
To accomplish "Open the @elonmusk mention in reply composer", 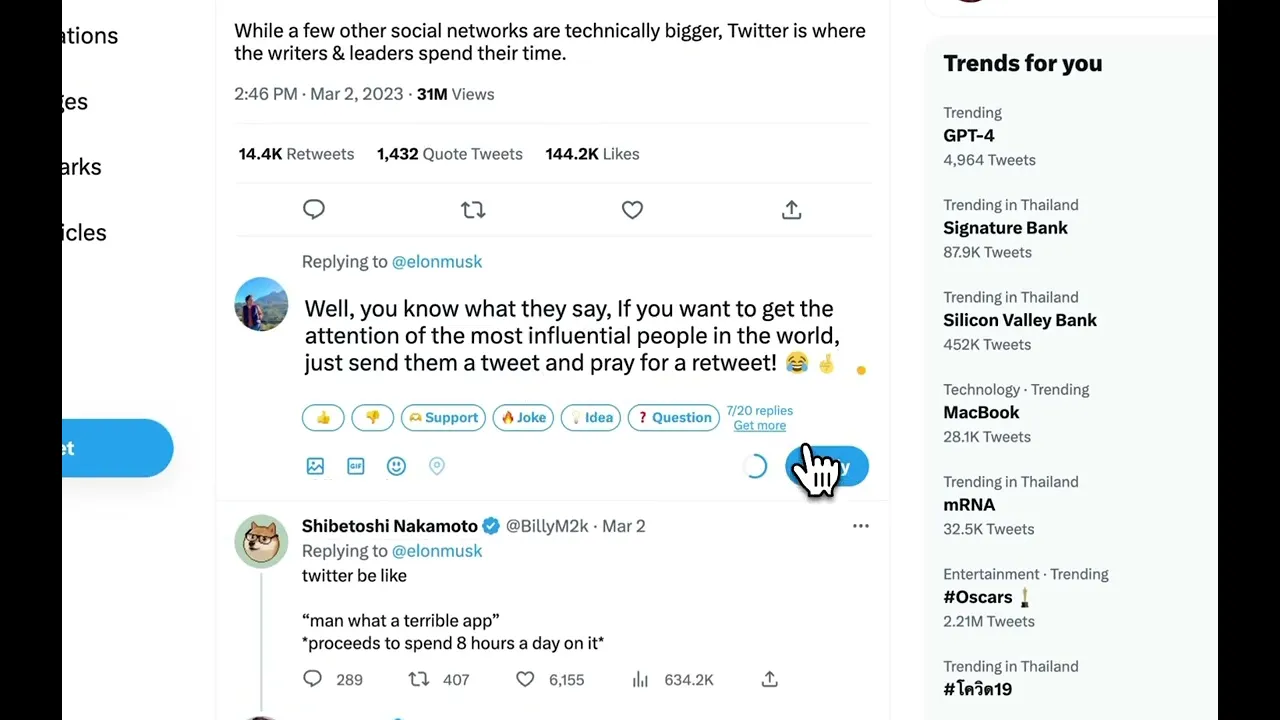I will [436, 262].
